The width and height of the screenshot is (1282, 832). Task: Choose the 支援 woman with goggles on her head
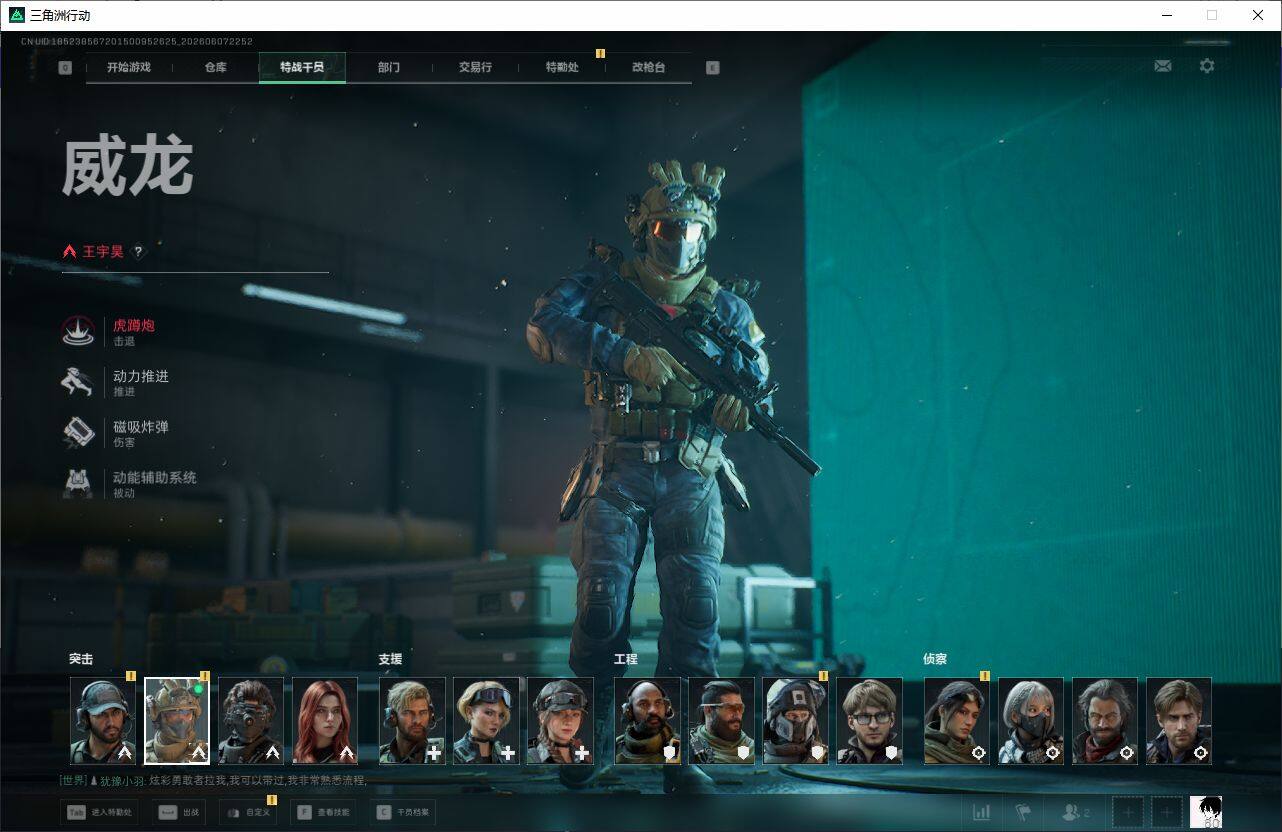(x=486, y=721)
